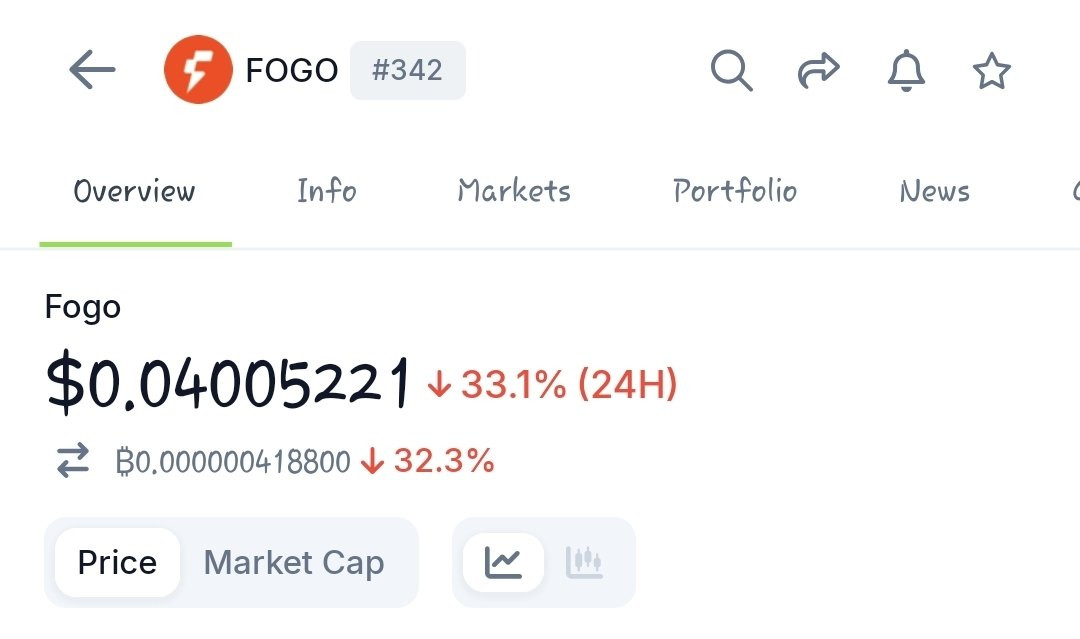Open the search magnifier icon

[731, 71]
